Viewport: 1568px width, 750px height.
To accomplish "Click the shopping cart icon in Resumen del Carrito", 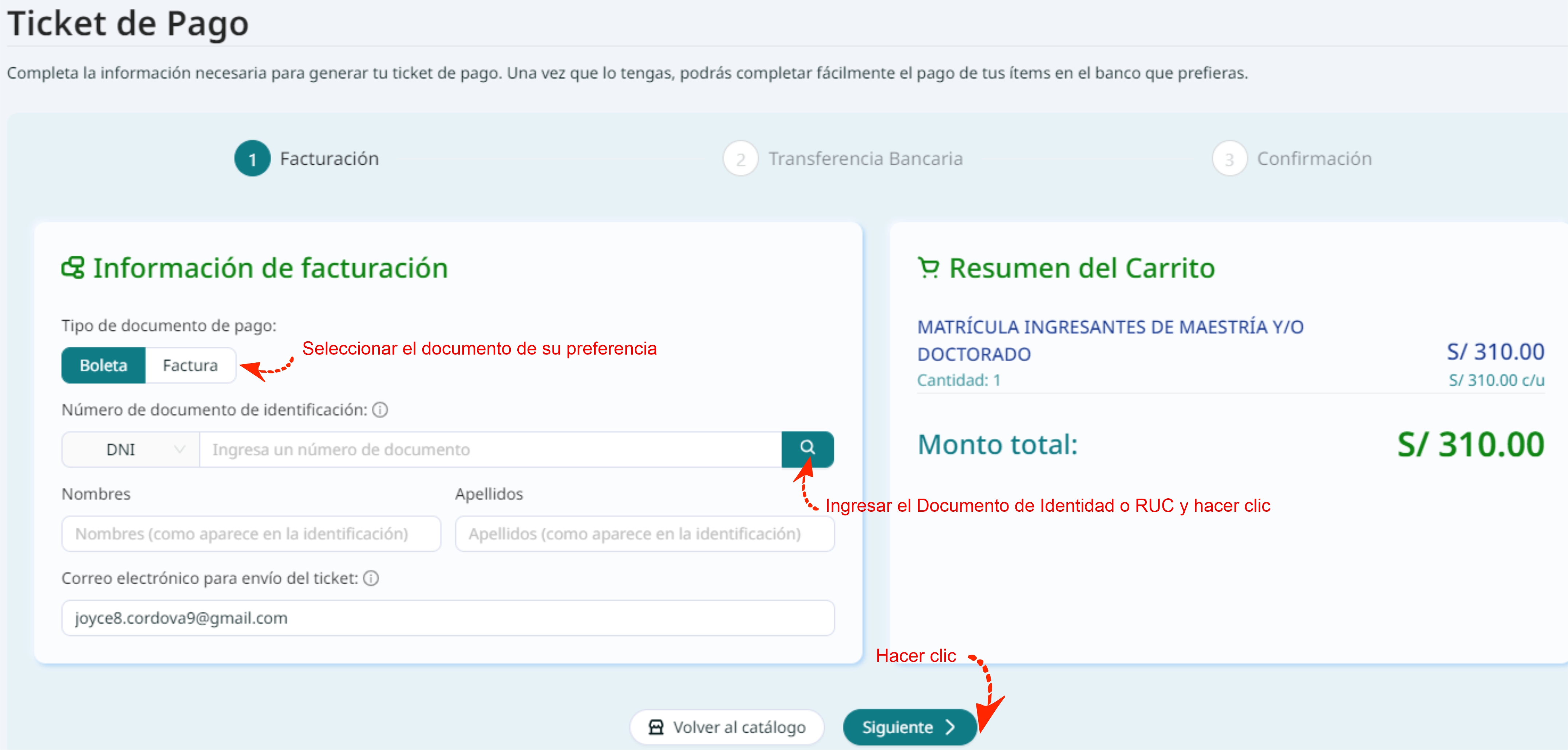I will [928, 267].
